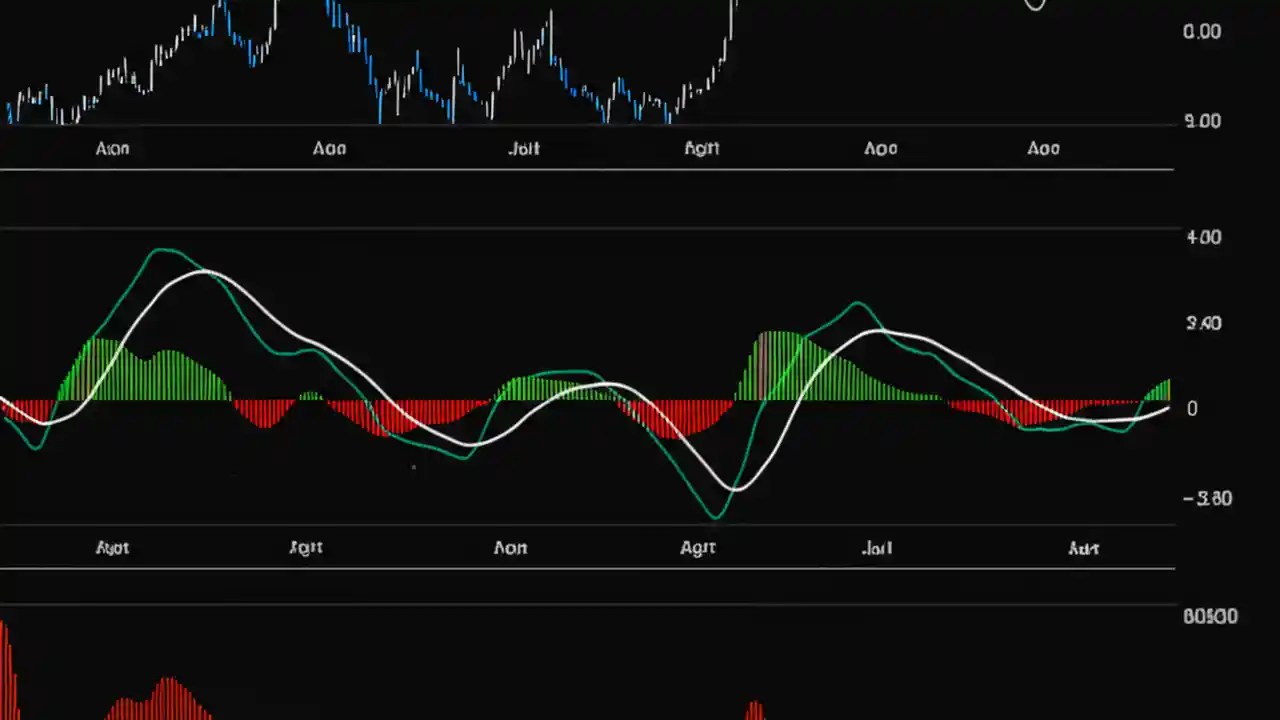Click the 60500 volume axis label
This screenshot has height=720, width=1280.
click(x=1209, y=616)
